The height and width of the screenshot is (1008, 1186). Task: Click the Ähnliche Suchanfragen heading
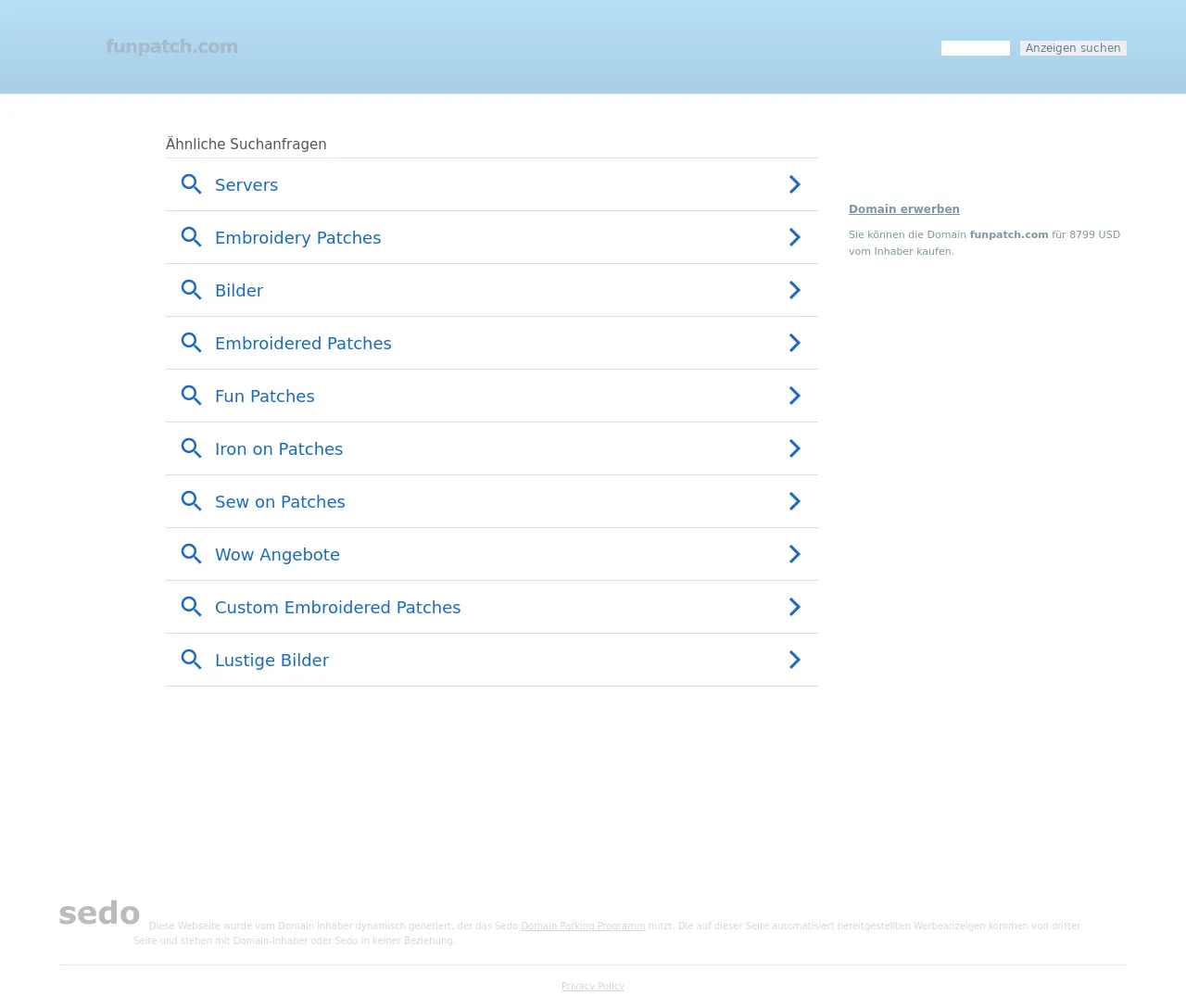click(246, 144)
